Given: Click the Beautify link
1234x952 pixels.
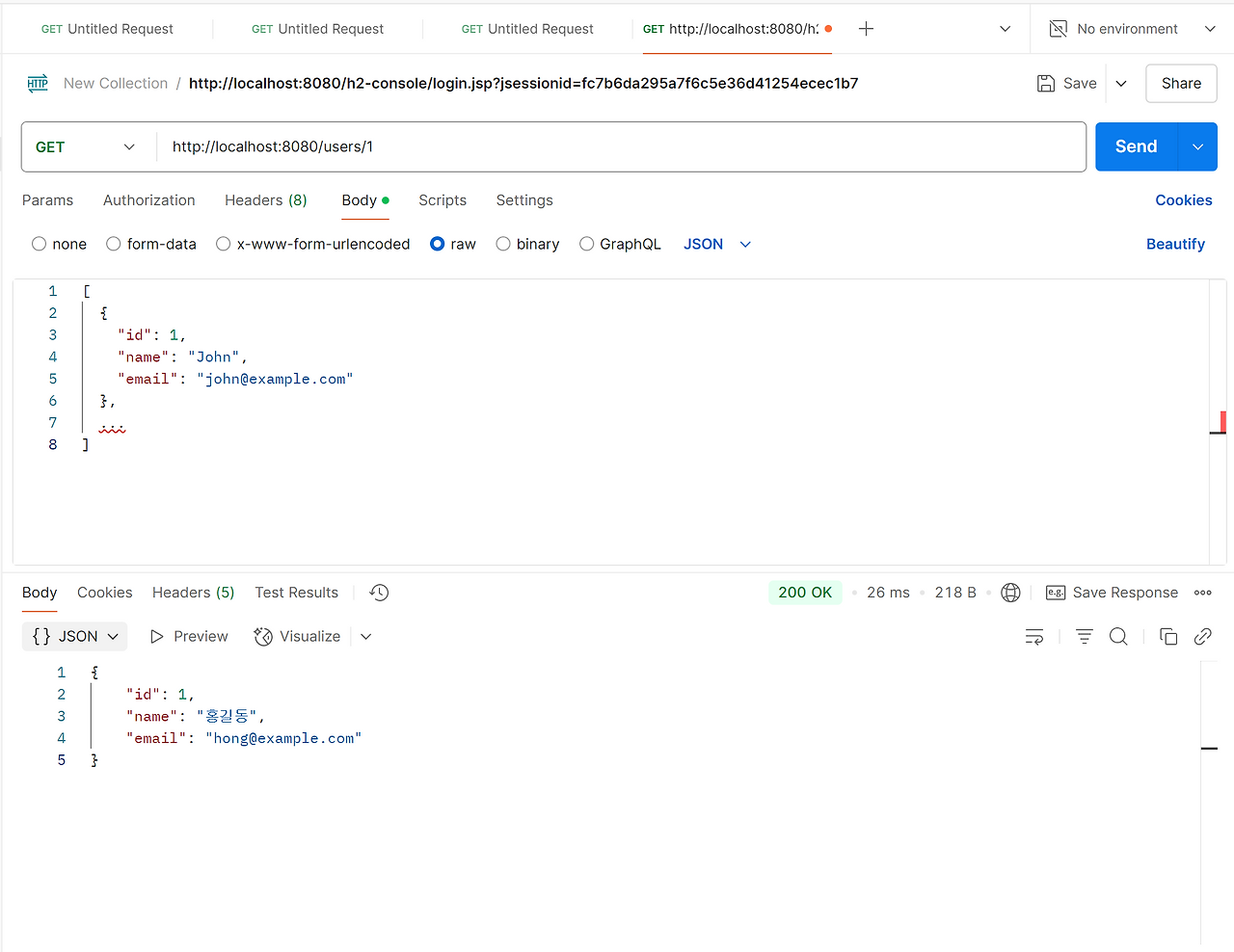Looking at the screenshot, I should tap(1175, 244).
